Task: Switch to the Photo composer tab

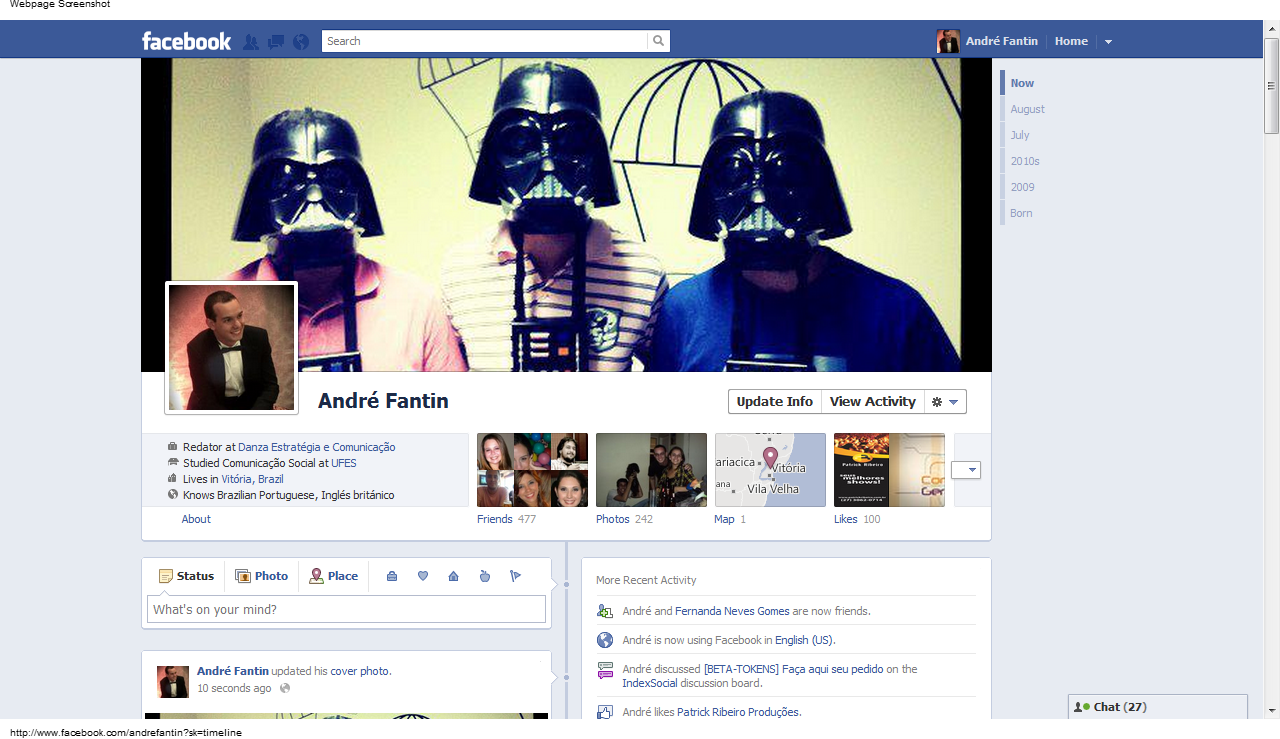Action: click(x=261, y=576)
